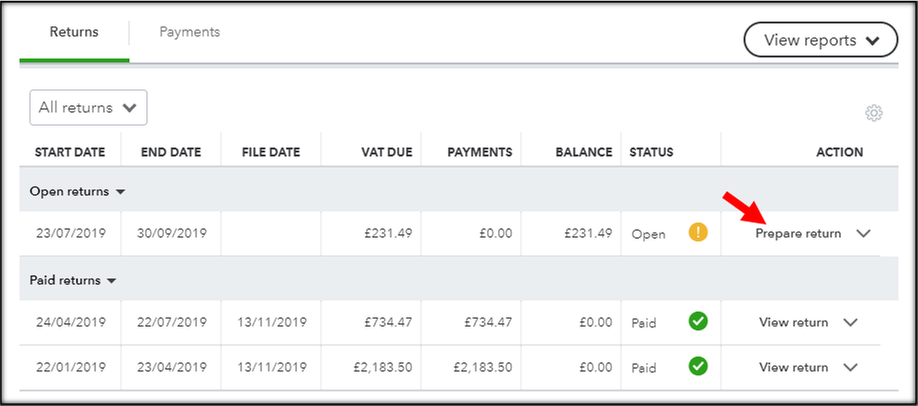Image resolution: width=918 pixels, height=406 pixels.
Task: Open action arrow for 22/01/2019 View return
Action: (x=850, y=367)
